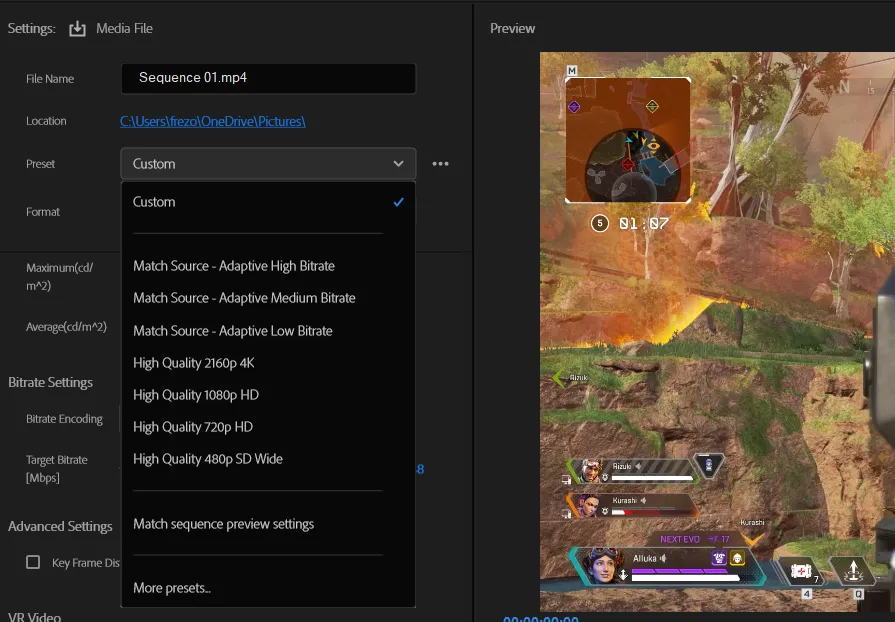Image resolution: width=895 pixels, height=622 pixels.
Task: Select the Custom preset option
Action: coord(268,202)
